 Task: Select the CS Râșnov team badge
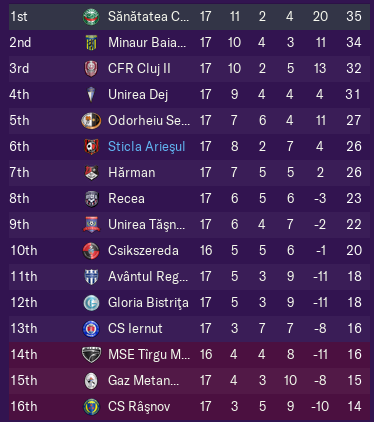(x=91, y=407)
